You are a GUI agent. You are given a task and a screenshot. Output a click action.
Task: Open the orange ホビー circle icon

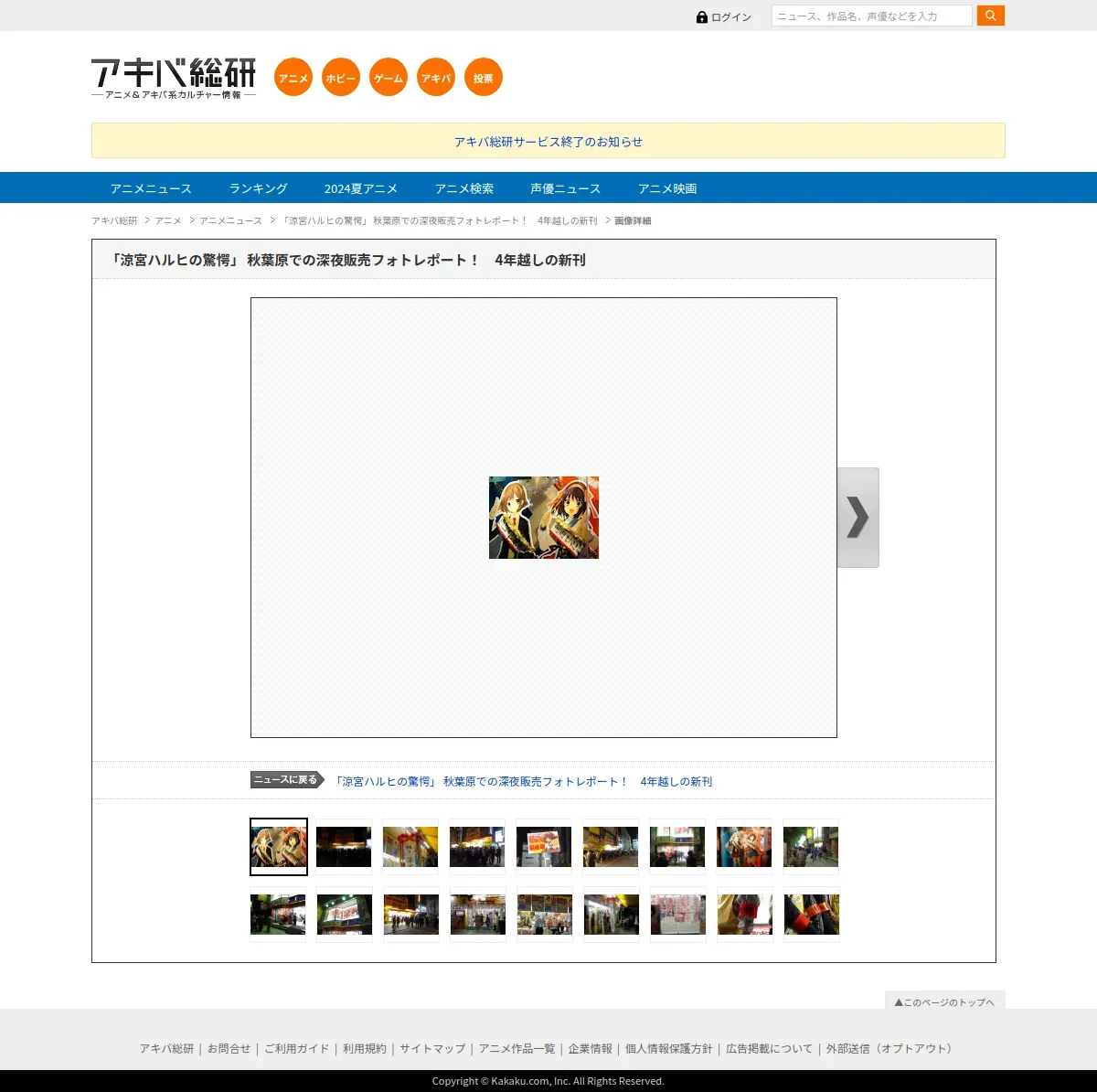coord(341,77)
